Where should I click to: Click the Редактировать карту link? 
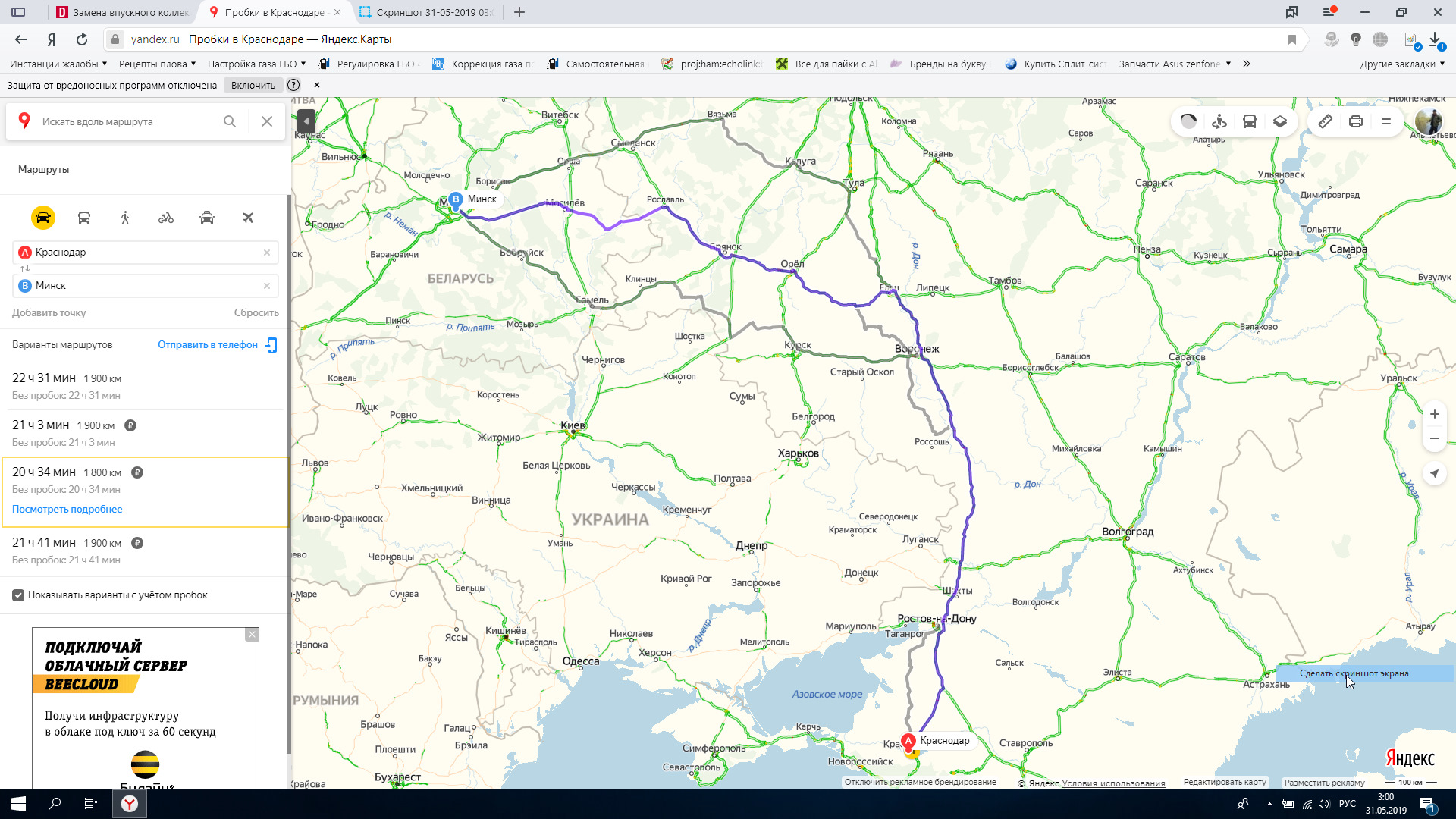click(x=1225, y=782)
